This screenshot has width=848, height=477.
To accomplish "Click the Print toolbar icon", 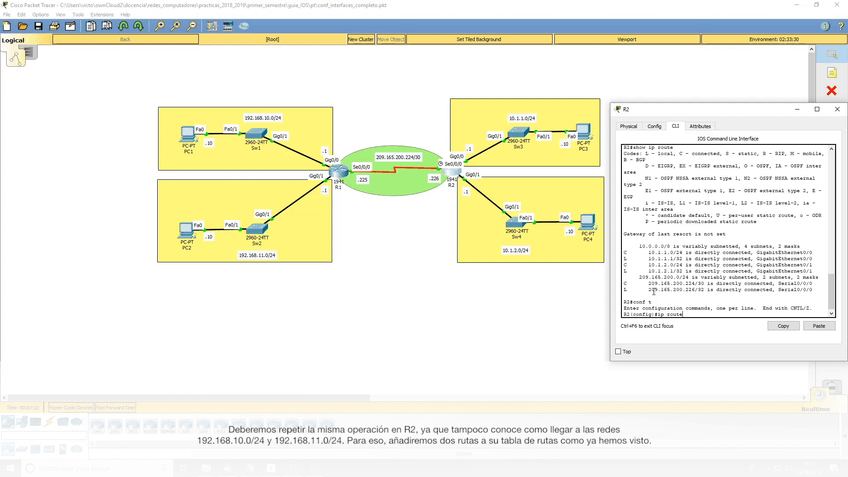I will (x=55, y=27).
